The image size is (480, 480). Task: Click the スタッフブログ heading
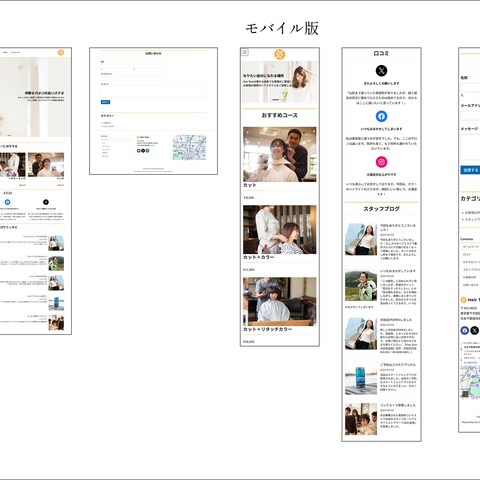[x=381, y=209]
